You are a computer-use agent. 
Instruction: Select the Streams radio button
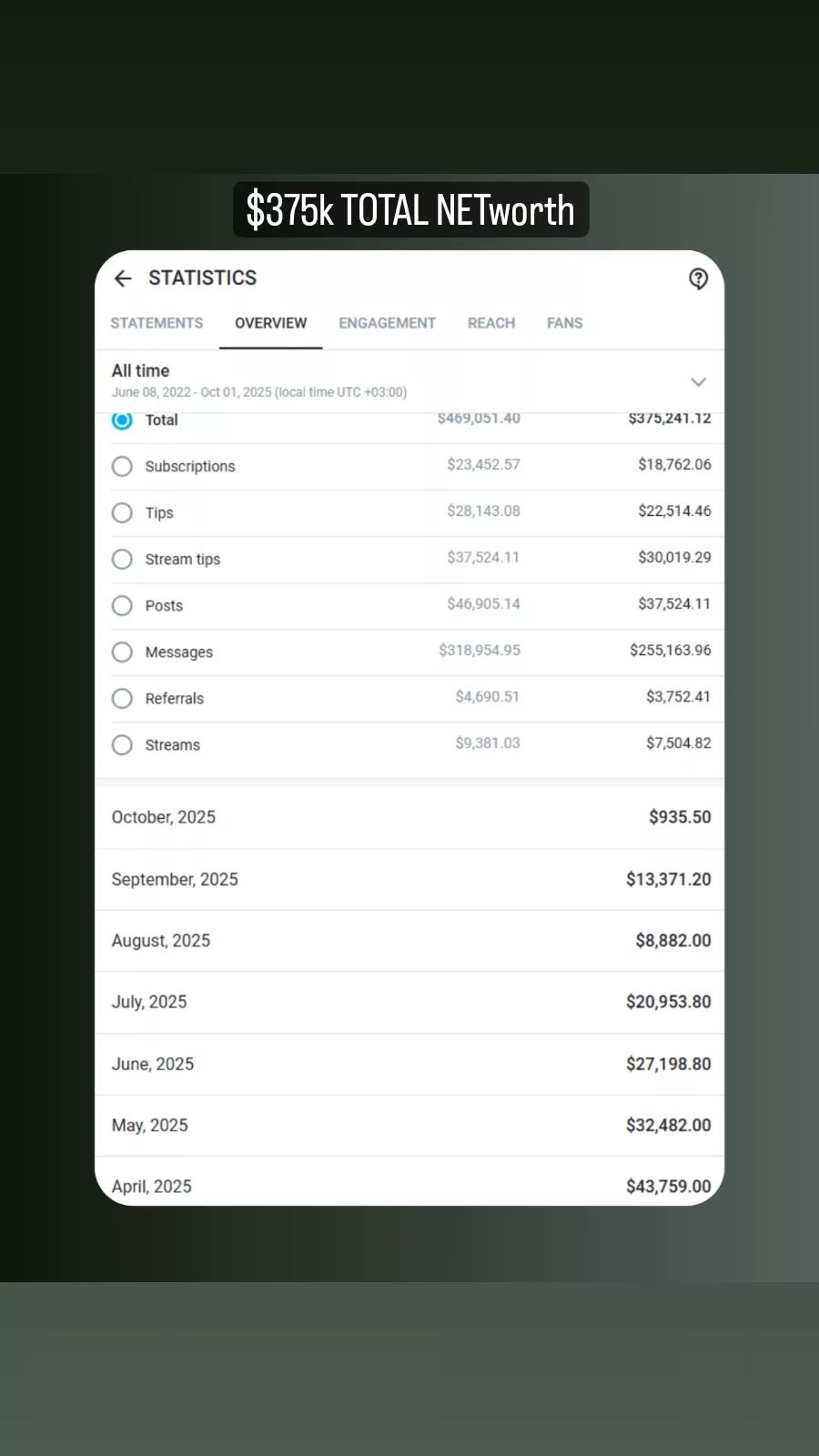click(122, 744)
